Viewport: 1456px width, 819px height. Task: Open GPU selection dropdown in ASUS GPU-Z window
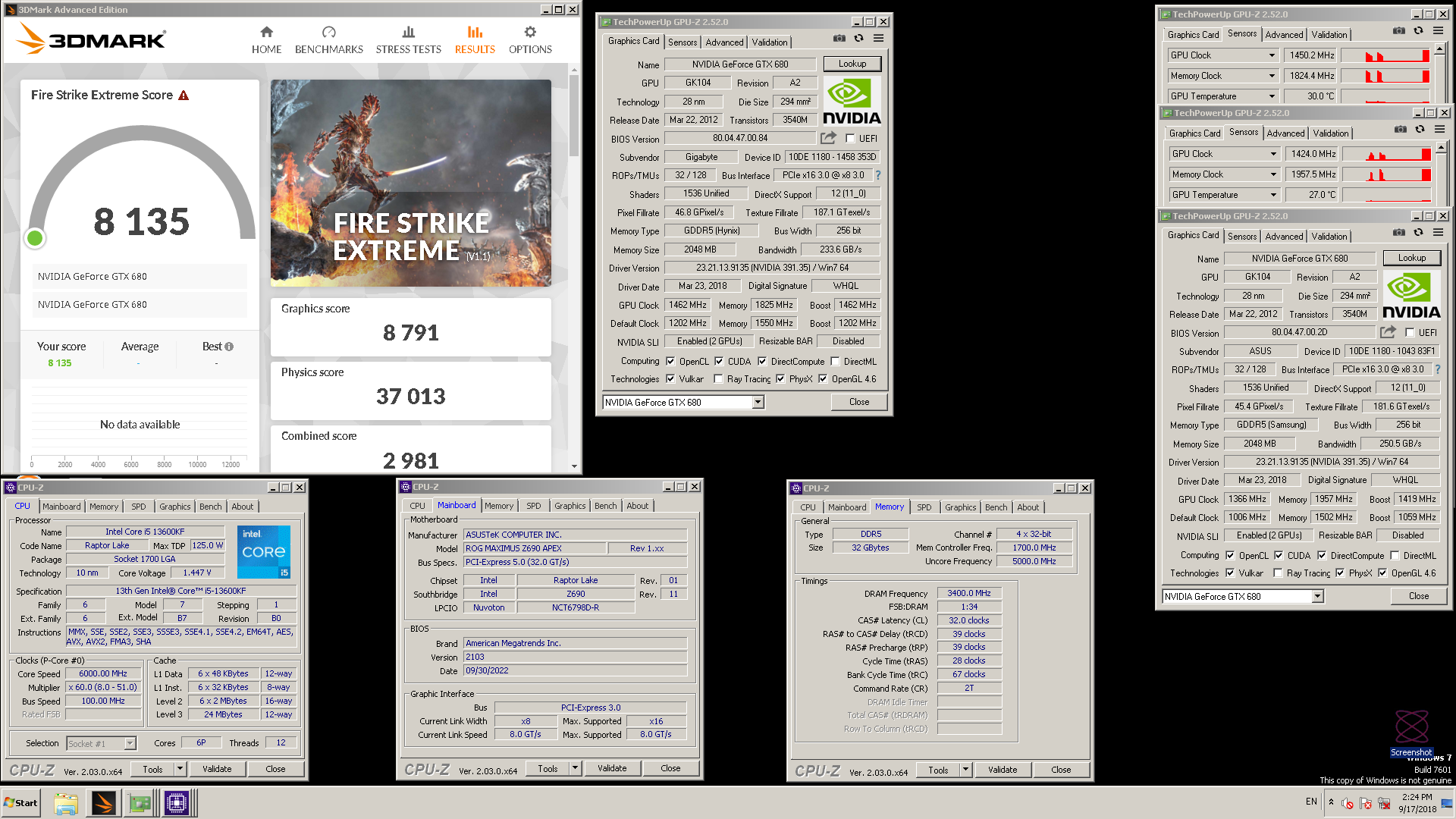tap(1318, 597)
